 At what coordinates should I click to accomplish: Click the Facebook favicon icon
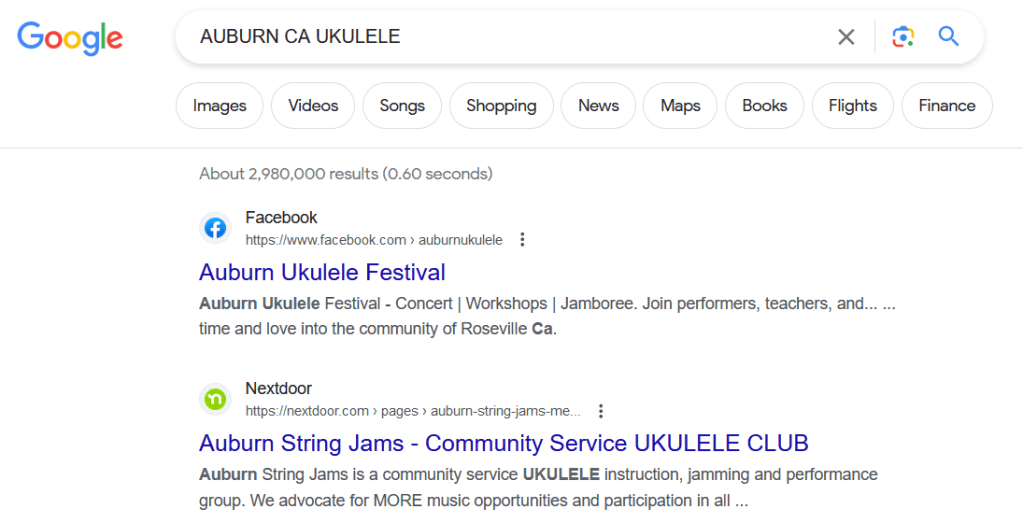215,228
